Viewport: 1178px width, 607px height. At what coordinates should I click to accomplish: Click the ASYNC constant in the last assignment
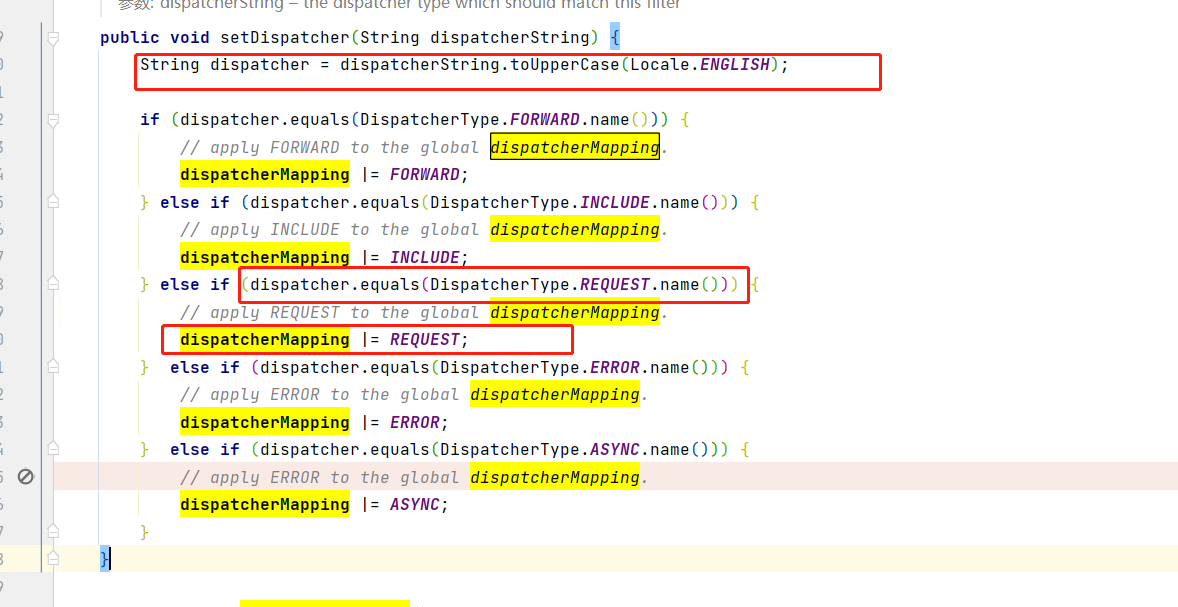pyautogui.click(x=414, y=505)
